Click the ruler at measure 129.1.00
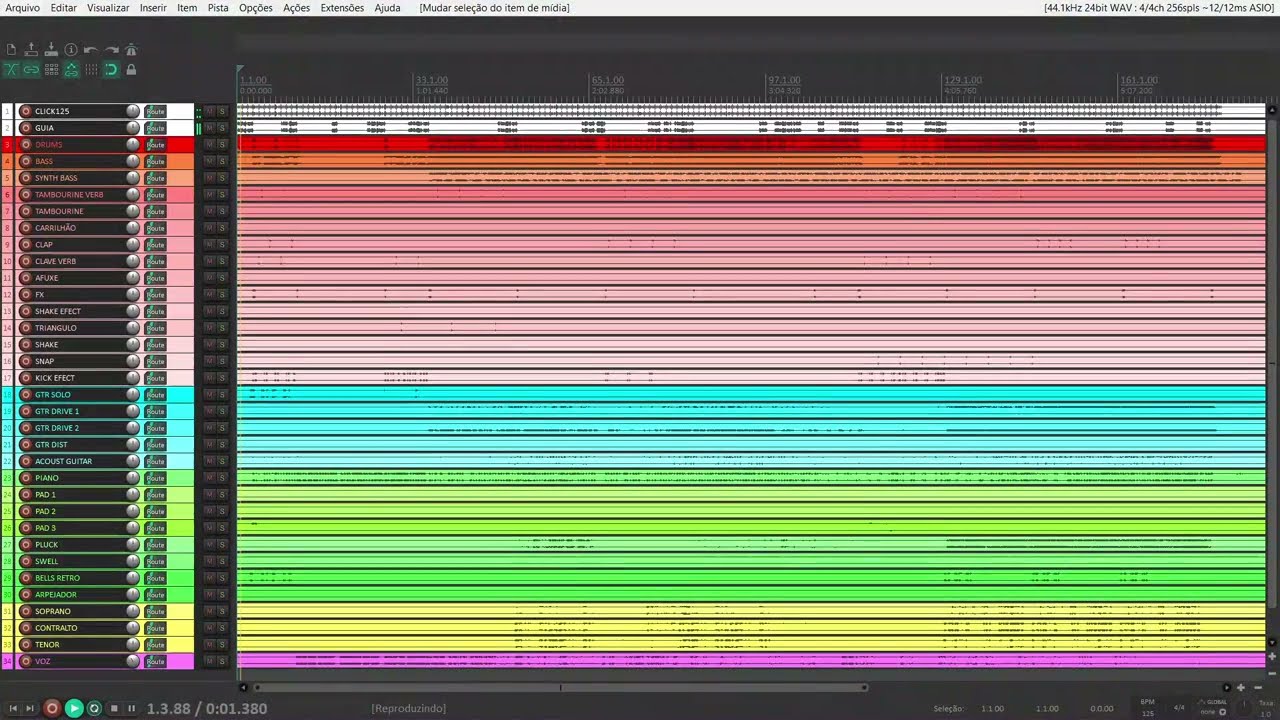The width and height of the screenshot is (1280, 720). tap(962, 80)
